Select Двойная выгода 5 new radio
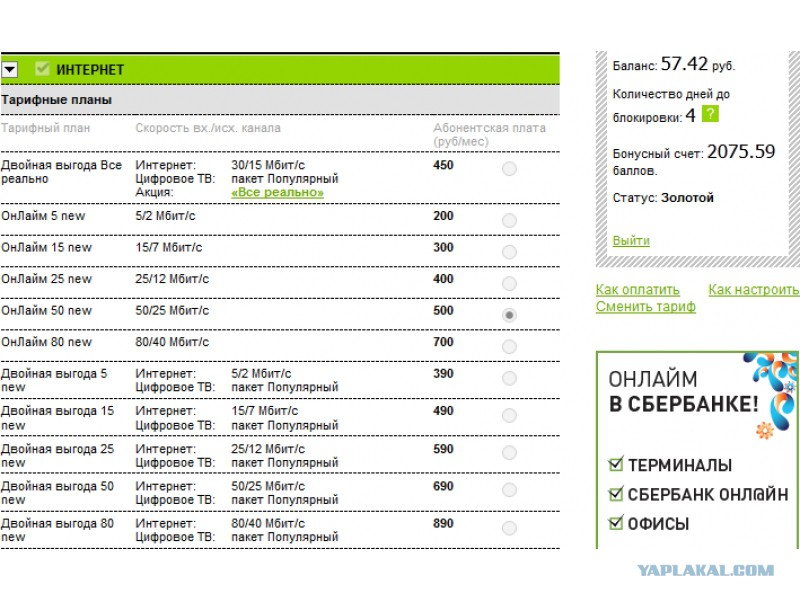 (509, 378)
